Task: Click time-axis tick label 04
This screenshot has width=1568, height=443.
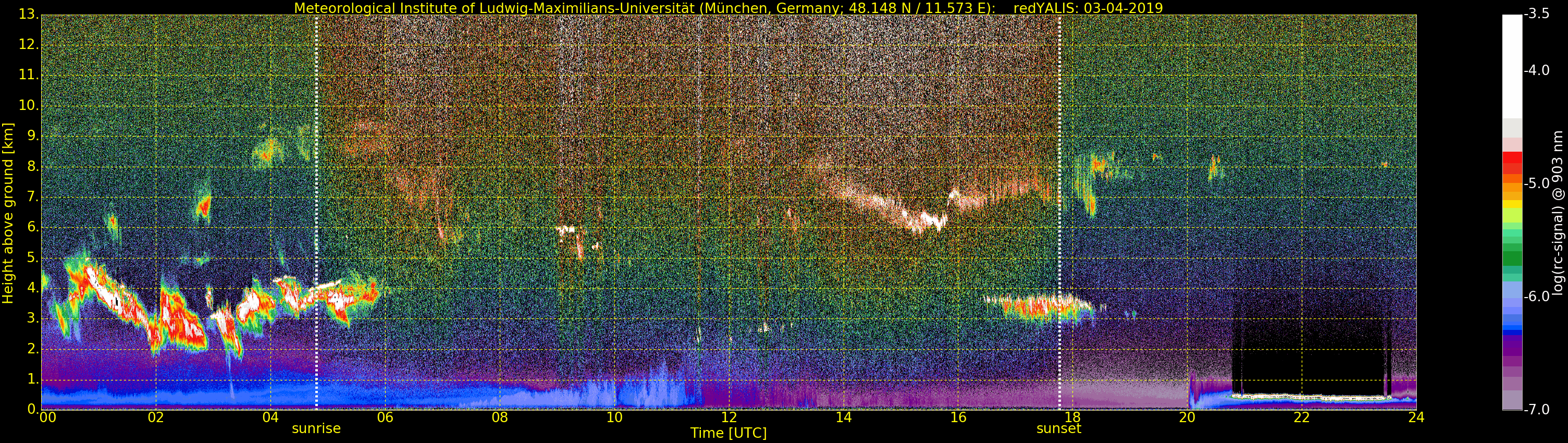Action: pos(270,417)
